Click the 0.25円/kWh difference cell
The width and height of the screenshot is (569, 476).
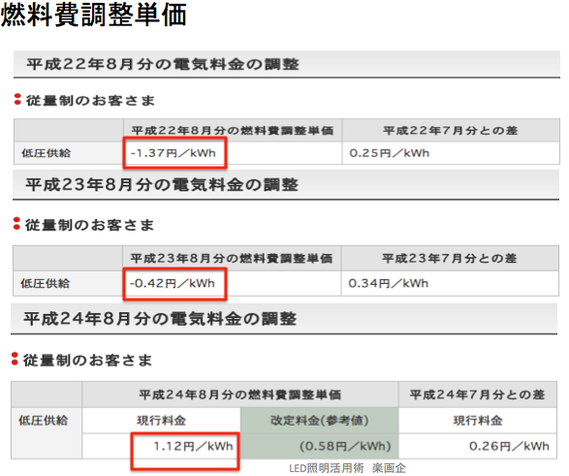point(450,153)
